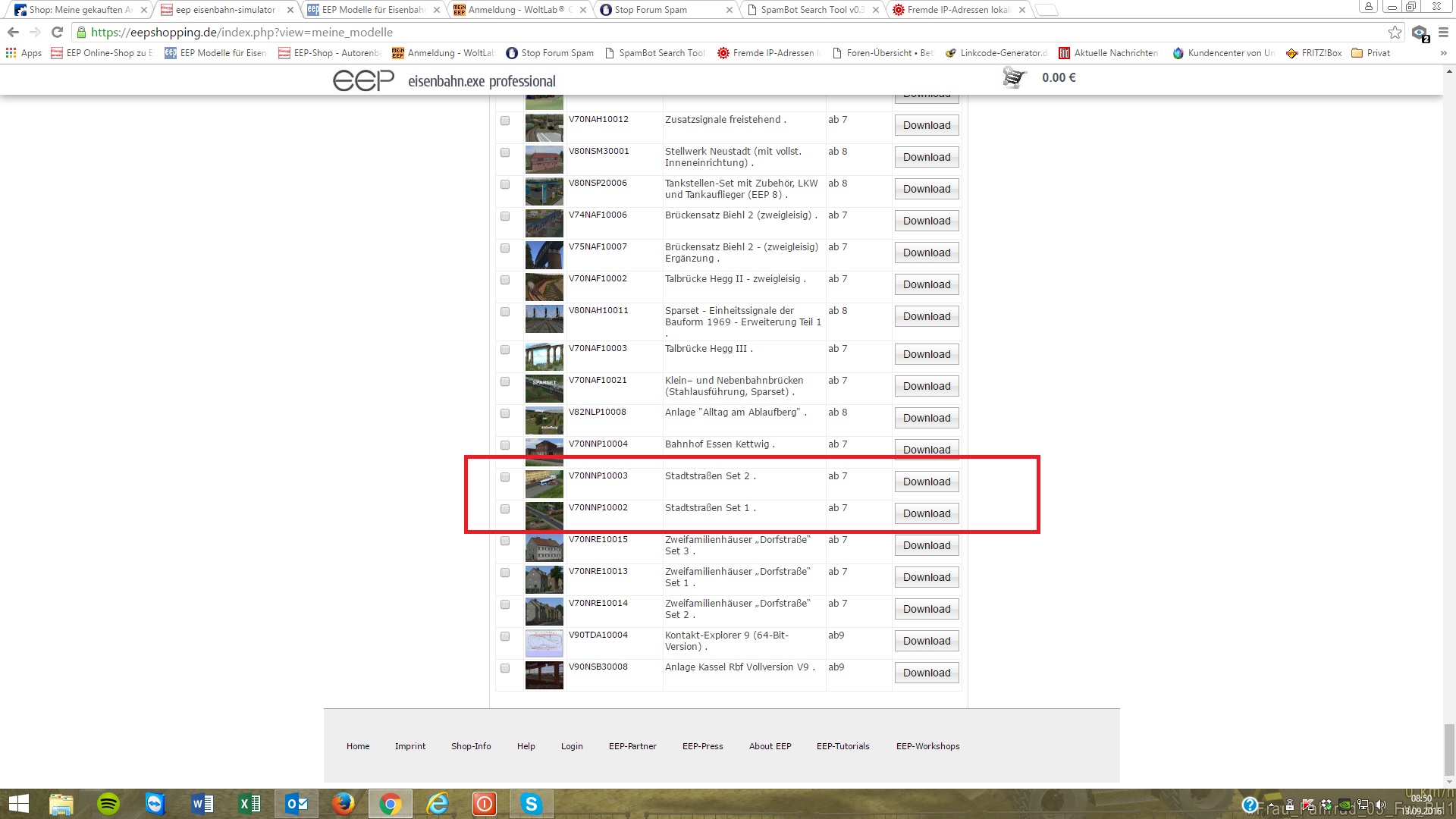Download the Stadtstraßen Set 1 model
Image resolution: width=1456 pixels, height=819 pixels.
(x=926, y=513)
